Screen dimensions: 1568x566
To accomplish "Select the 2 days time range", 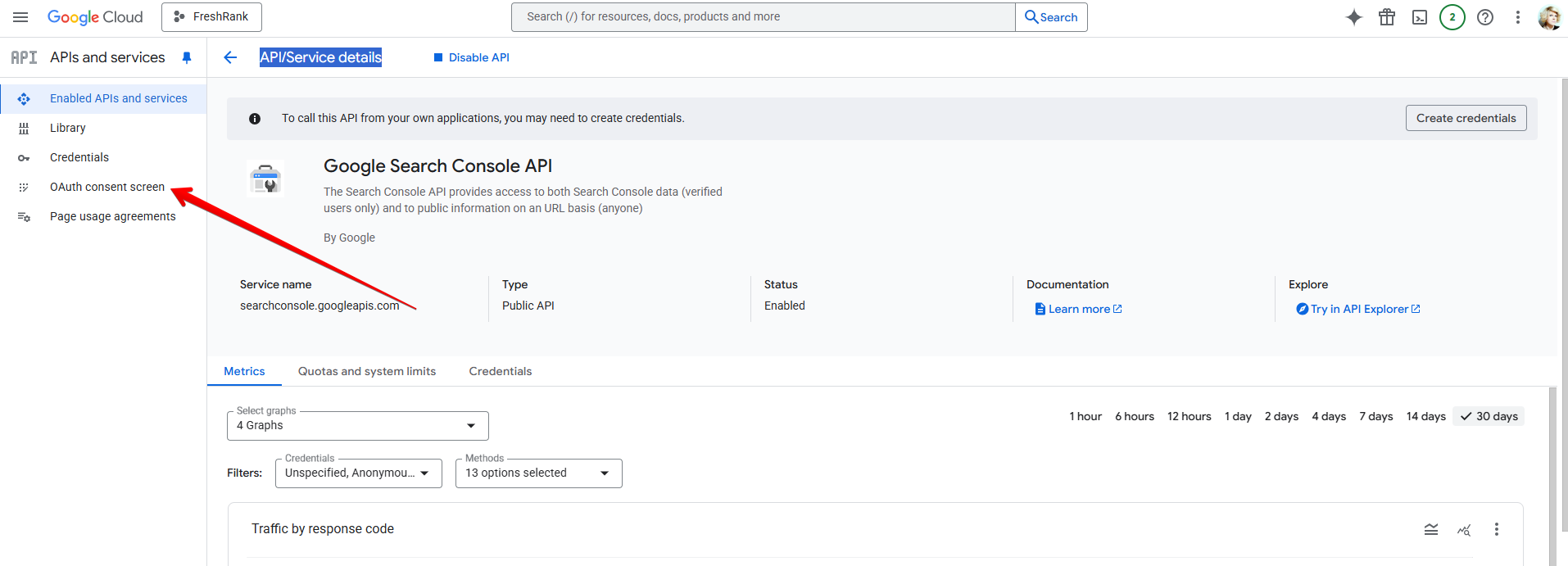I will tap(1281, 416).
